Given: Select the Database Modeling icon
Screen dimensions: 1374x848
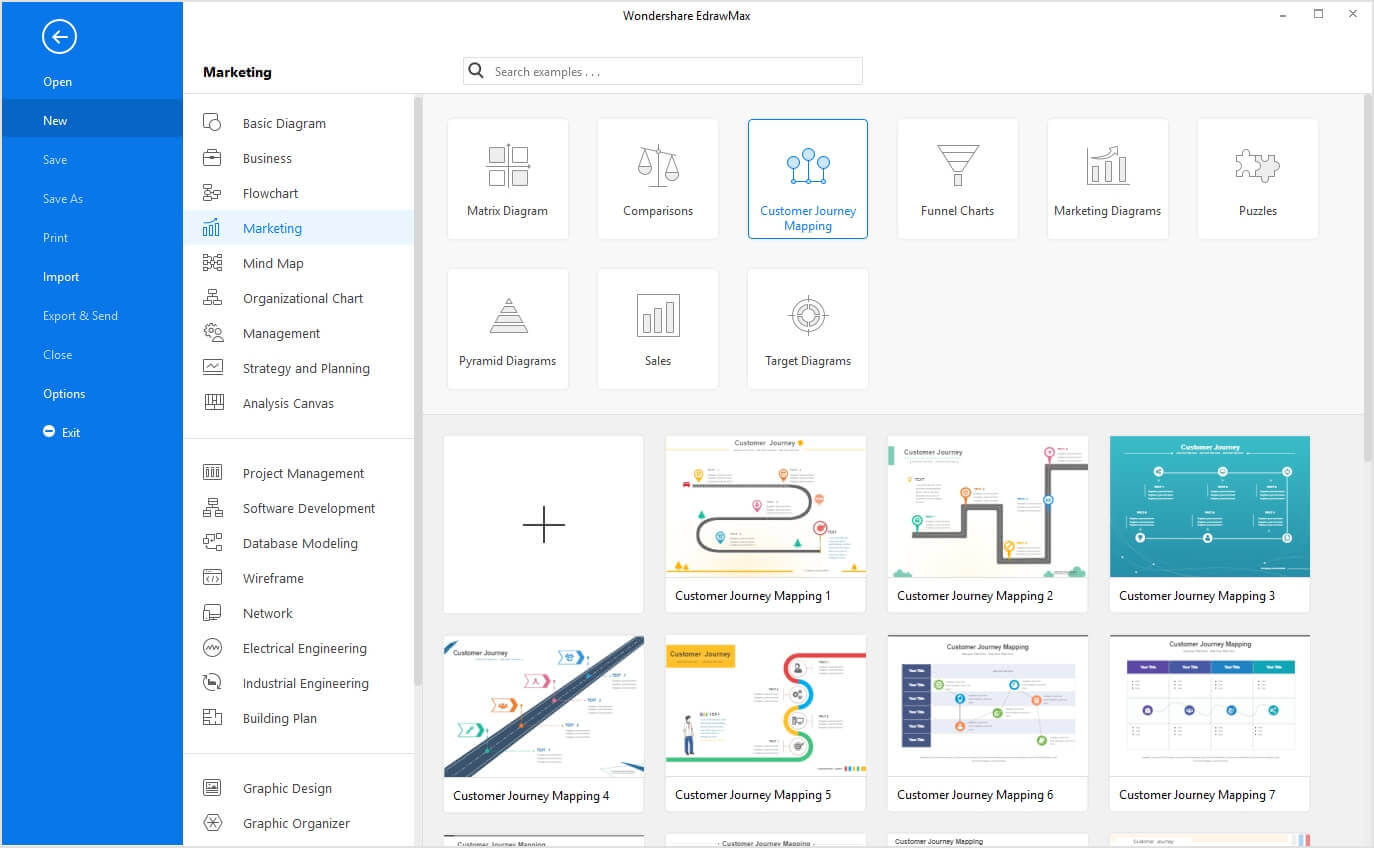Looking at the screenshot, I should click(212, 543).
